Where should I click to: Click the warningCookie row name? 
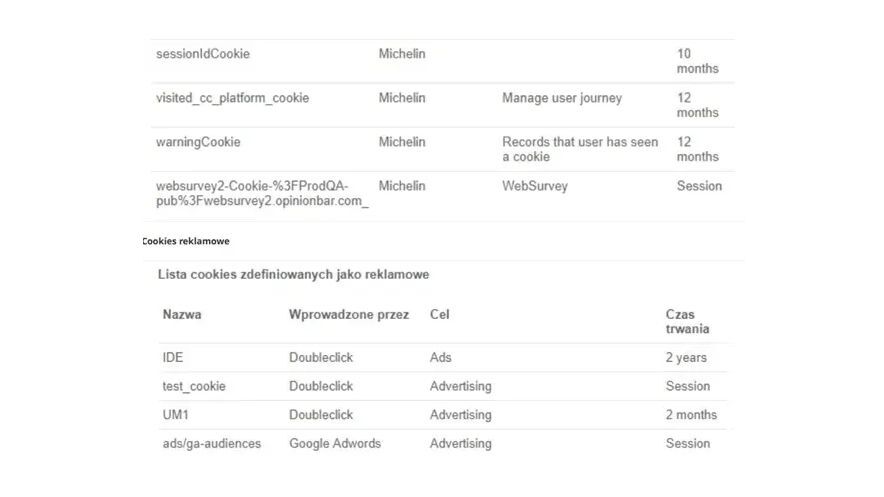198,142
